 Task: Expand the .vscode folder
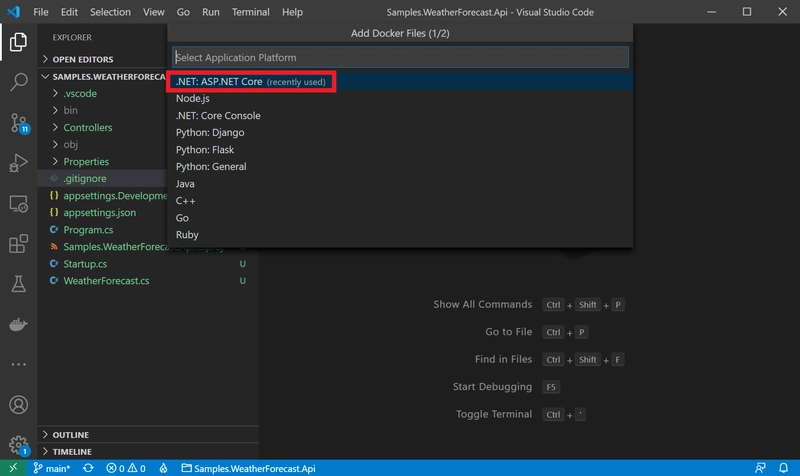point(80,93)
